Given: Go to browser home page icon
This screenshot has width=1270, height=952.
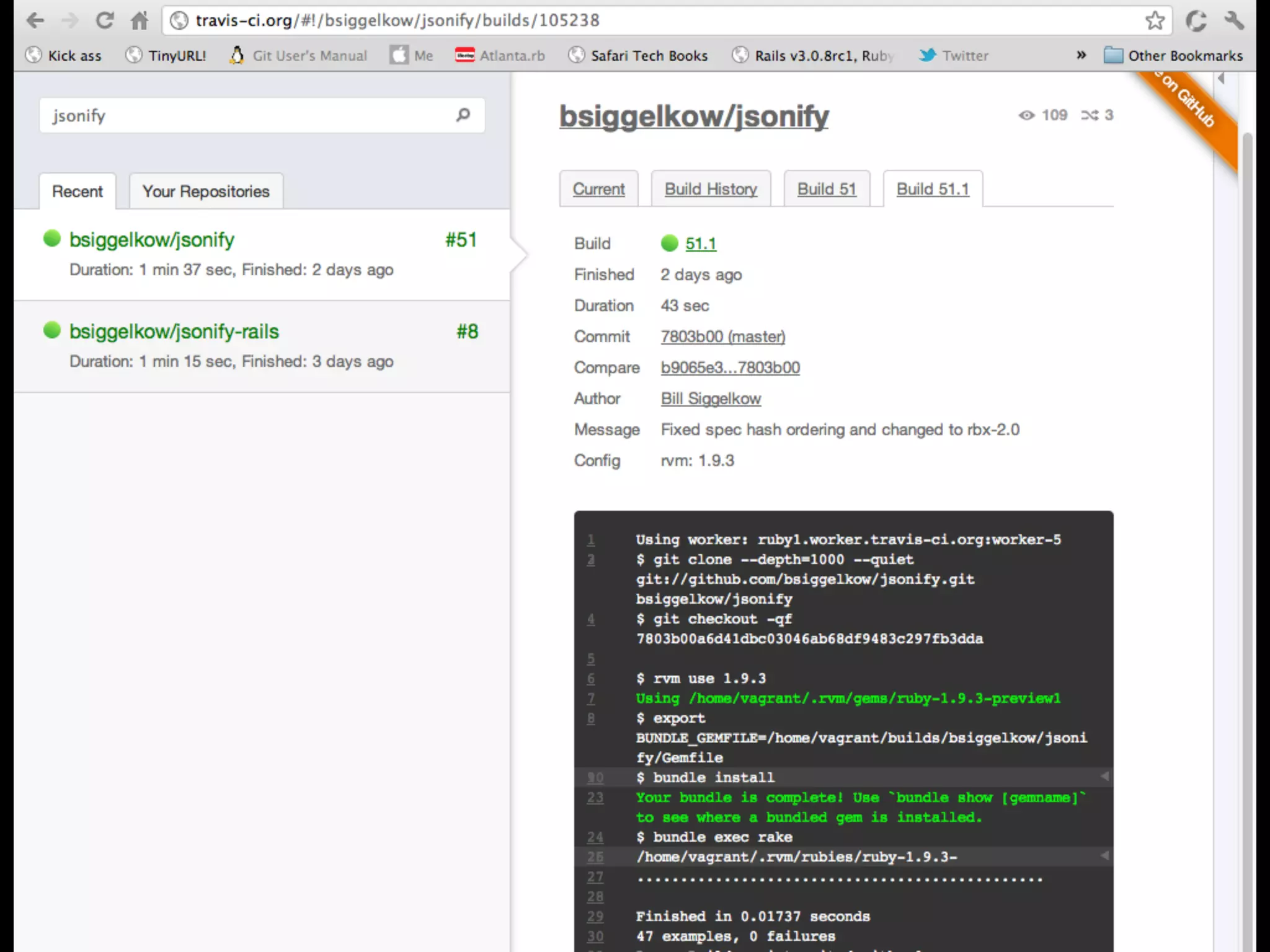Looking at the screenshot, I should 140,21.
